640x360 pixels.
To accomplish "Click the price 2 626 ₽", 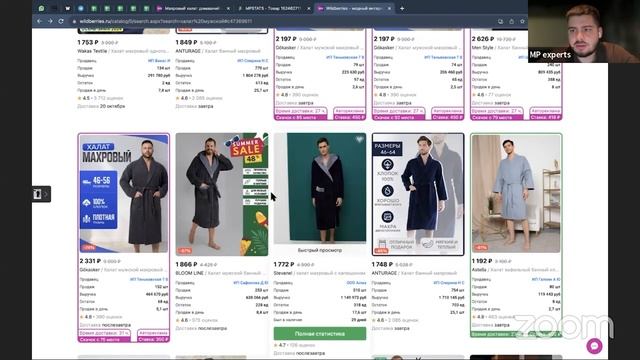I will coord(483,39).
